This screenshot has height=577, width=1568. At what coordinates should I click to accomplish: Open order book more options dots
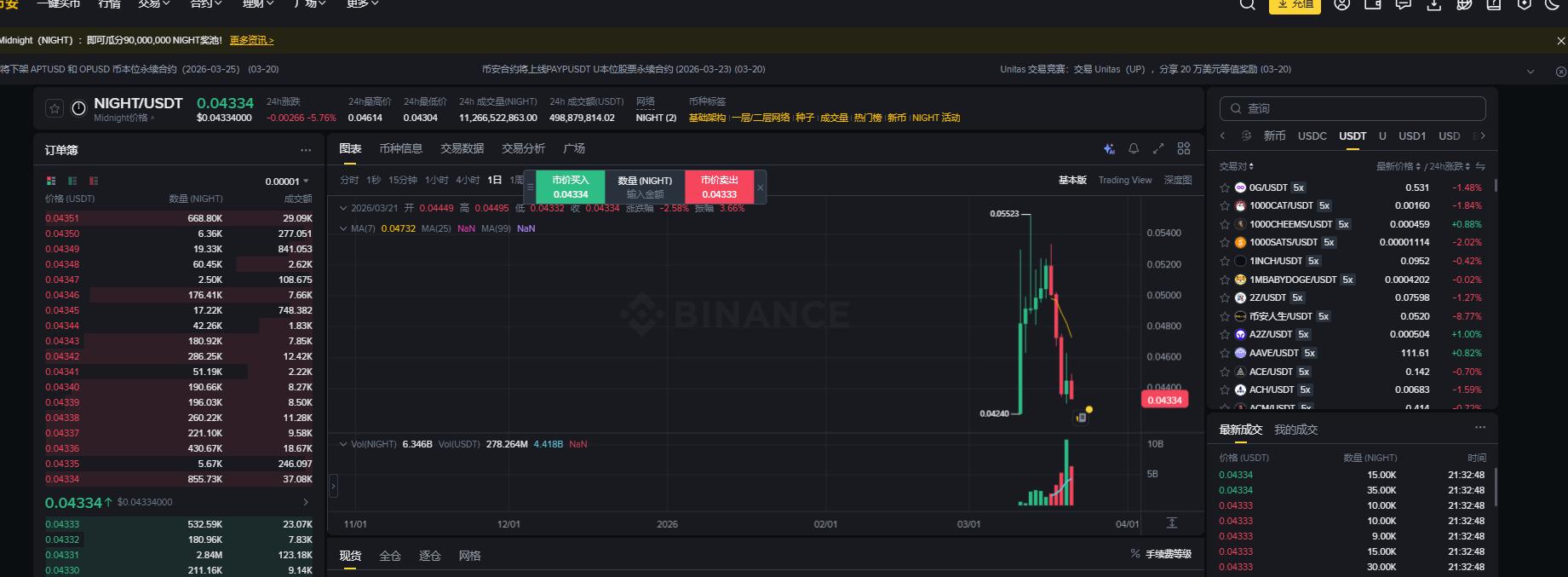pos(306,150)
